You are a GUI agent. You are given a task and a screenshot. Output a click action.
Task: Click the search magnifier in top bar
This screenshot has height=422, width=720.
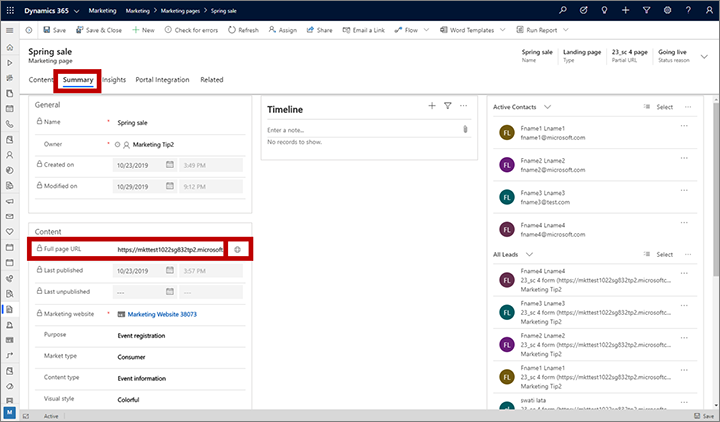pos(562,10)
